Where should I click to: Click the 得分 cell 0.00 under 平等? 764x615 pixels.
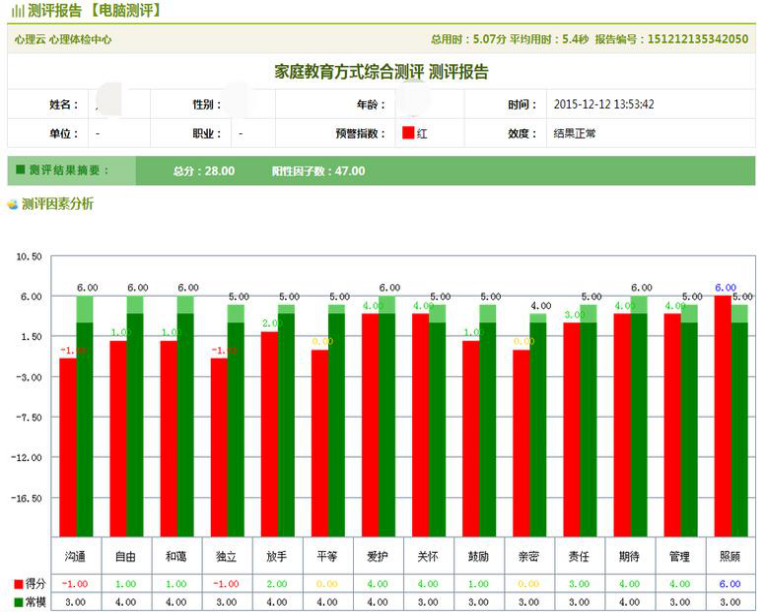click(327, 584)
